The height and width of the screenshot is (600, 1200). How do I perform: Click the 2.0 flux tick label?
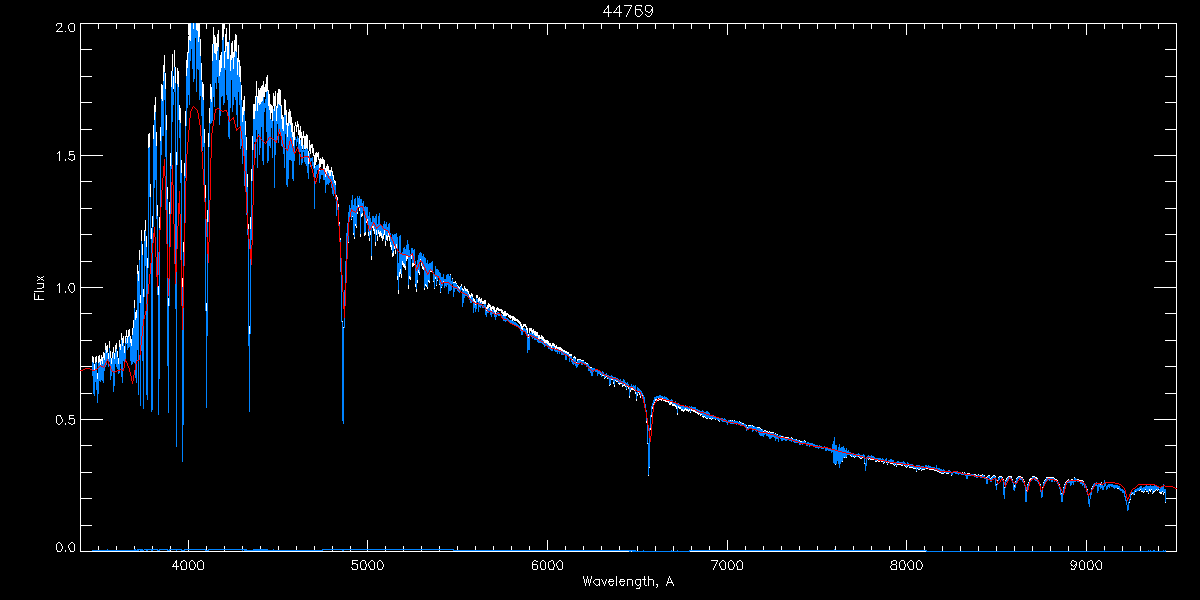coord(66,28)
